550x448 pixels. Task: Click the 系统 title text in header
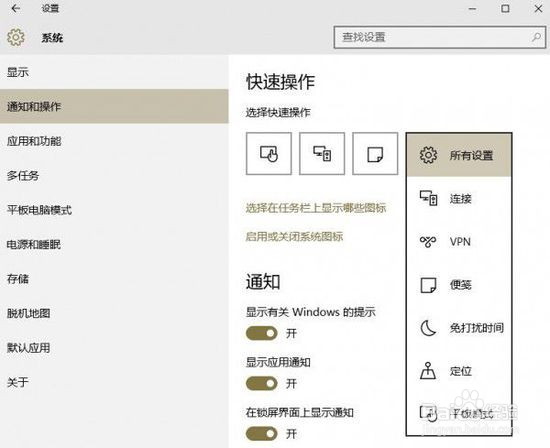[52, 37]
